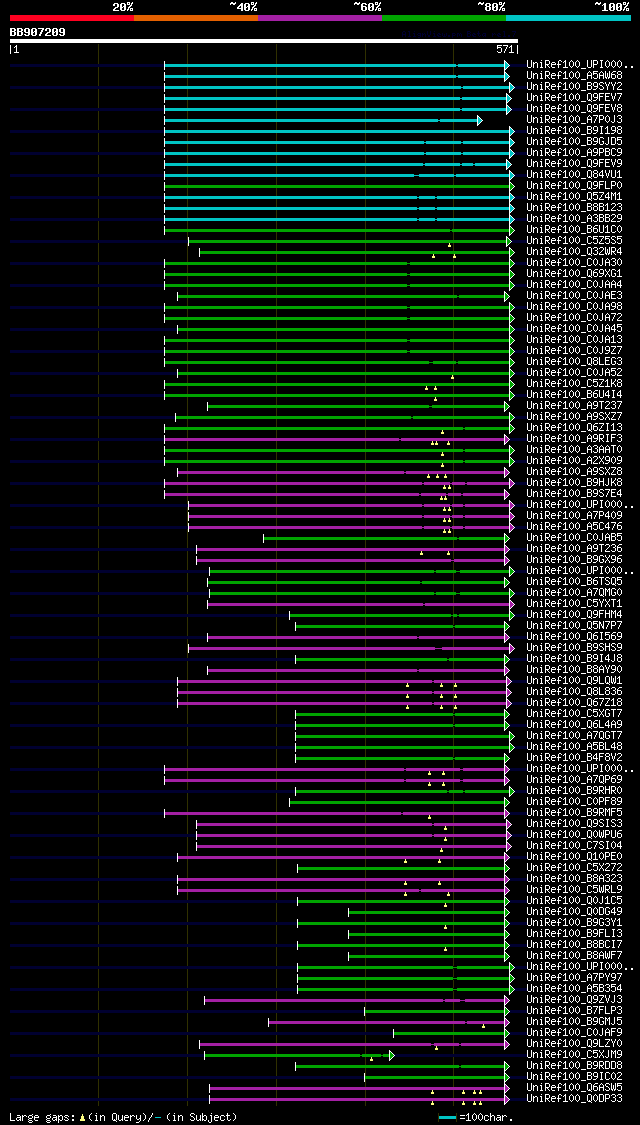The height and width of the screenshot is (1125, 640).
Task: Click hit label UniRef100_Q0WPU6
Action: pyautogui.click(x=575, y=835)
